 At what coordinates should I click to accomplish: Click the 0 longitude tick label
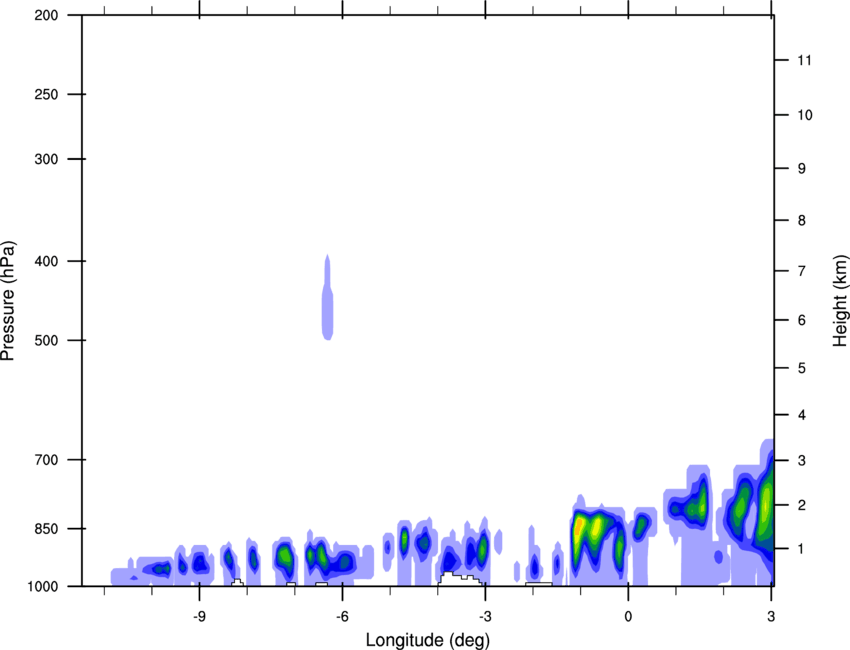coord(628,617)
